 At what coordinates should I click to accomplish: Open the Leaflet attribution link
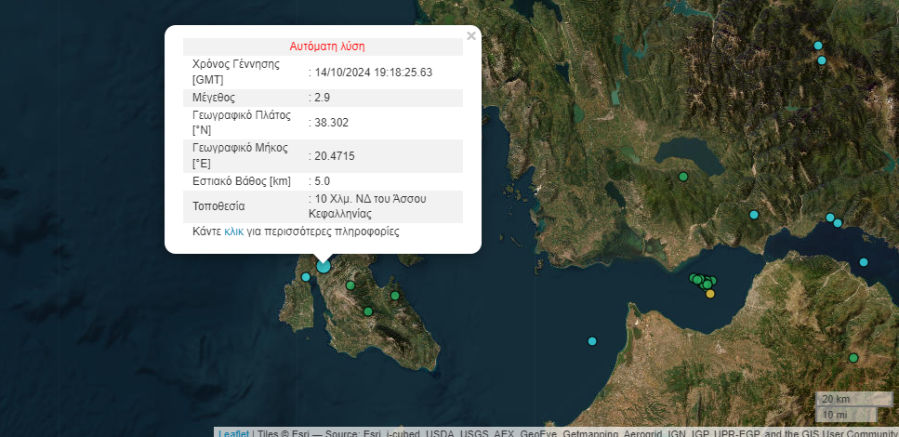(233, 432)
